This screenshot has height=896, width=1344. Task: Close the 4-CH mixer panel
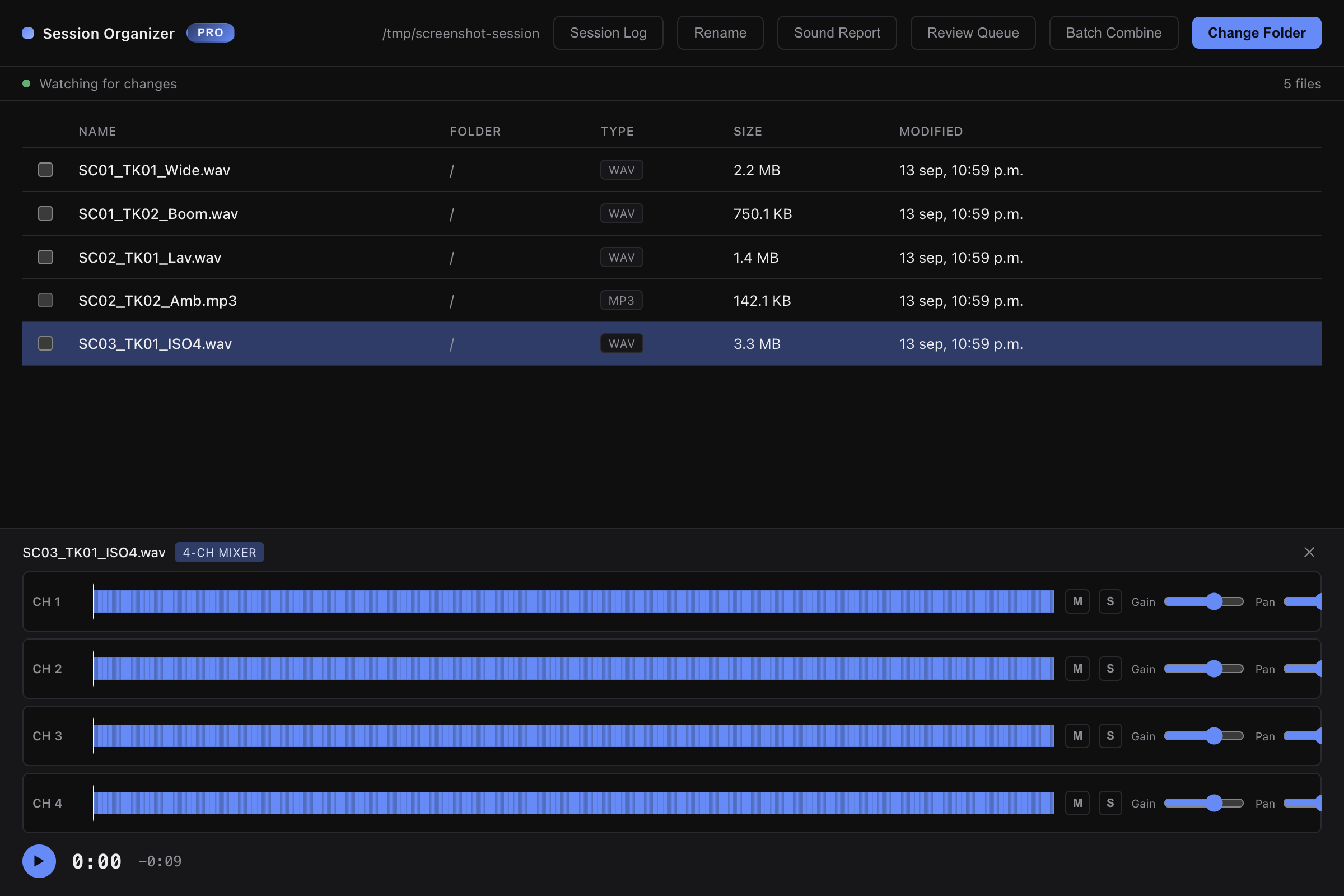1309,552
